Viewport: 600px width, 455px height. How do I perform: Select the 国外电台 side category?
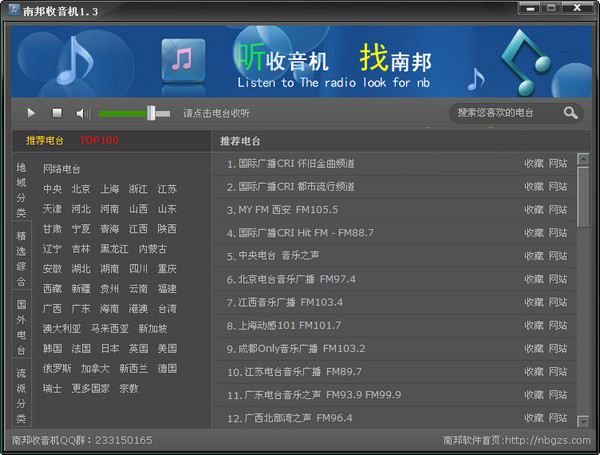coord(21,327)
